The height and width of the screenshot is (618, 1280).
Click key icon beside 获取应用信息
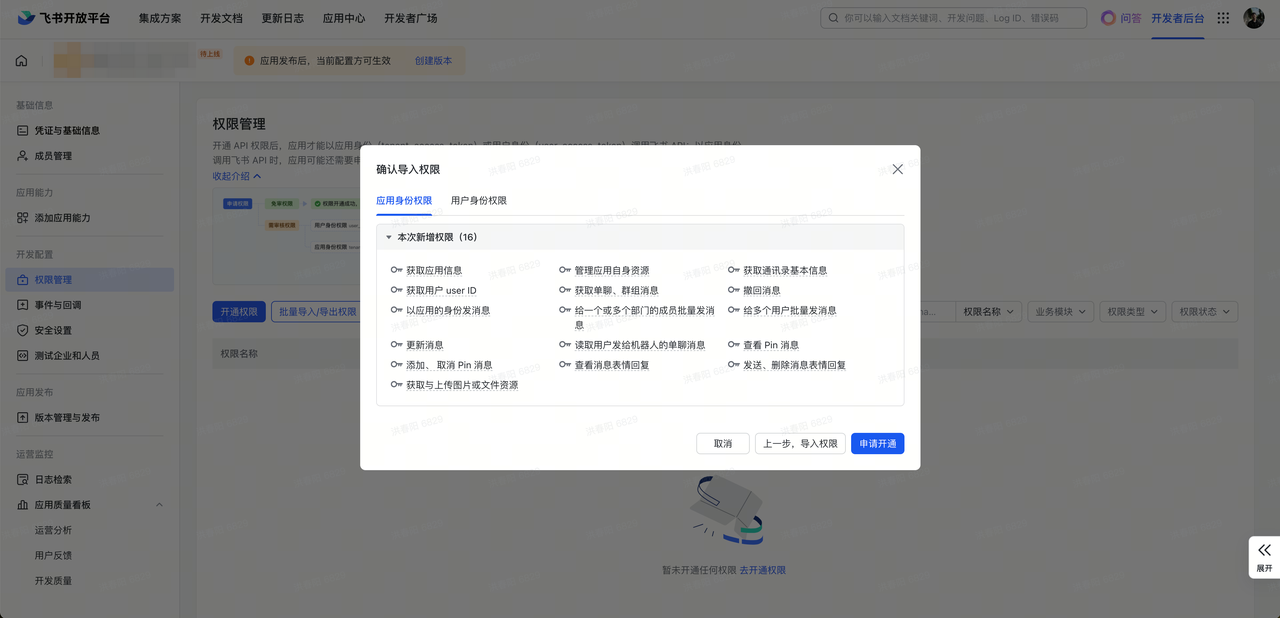(396, 270)
